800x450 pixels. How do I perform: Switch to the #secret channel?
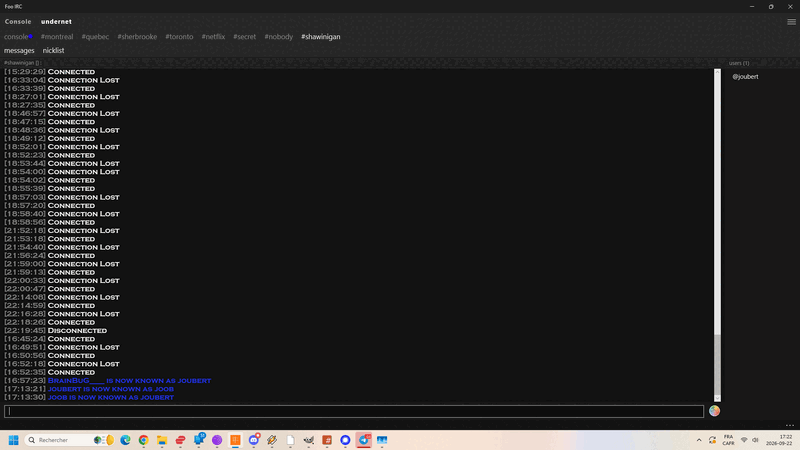pyautogui.click(x=244, y=37)
